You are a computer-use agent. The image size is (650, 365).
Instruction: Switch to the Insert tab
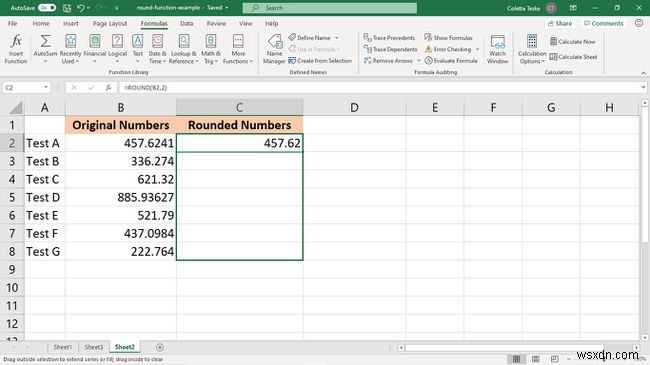[x=71, y=24]
